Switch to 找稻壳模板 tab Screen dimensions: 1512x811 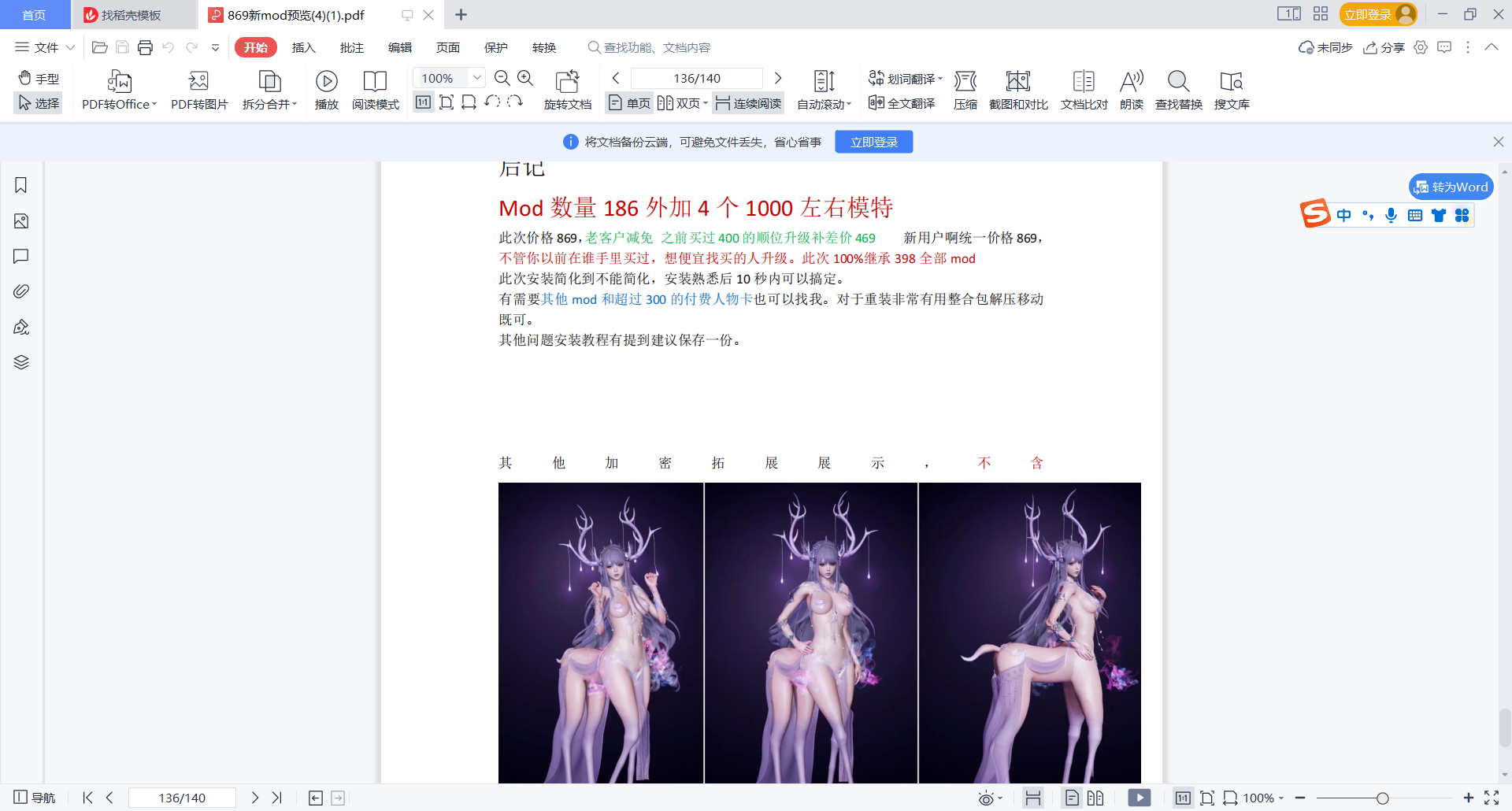tap(134, 15)
